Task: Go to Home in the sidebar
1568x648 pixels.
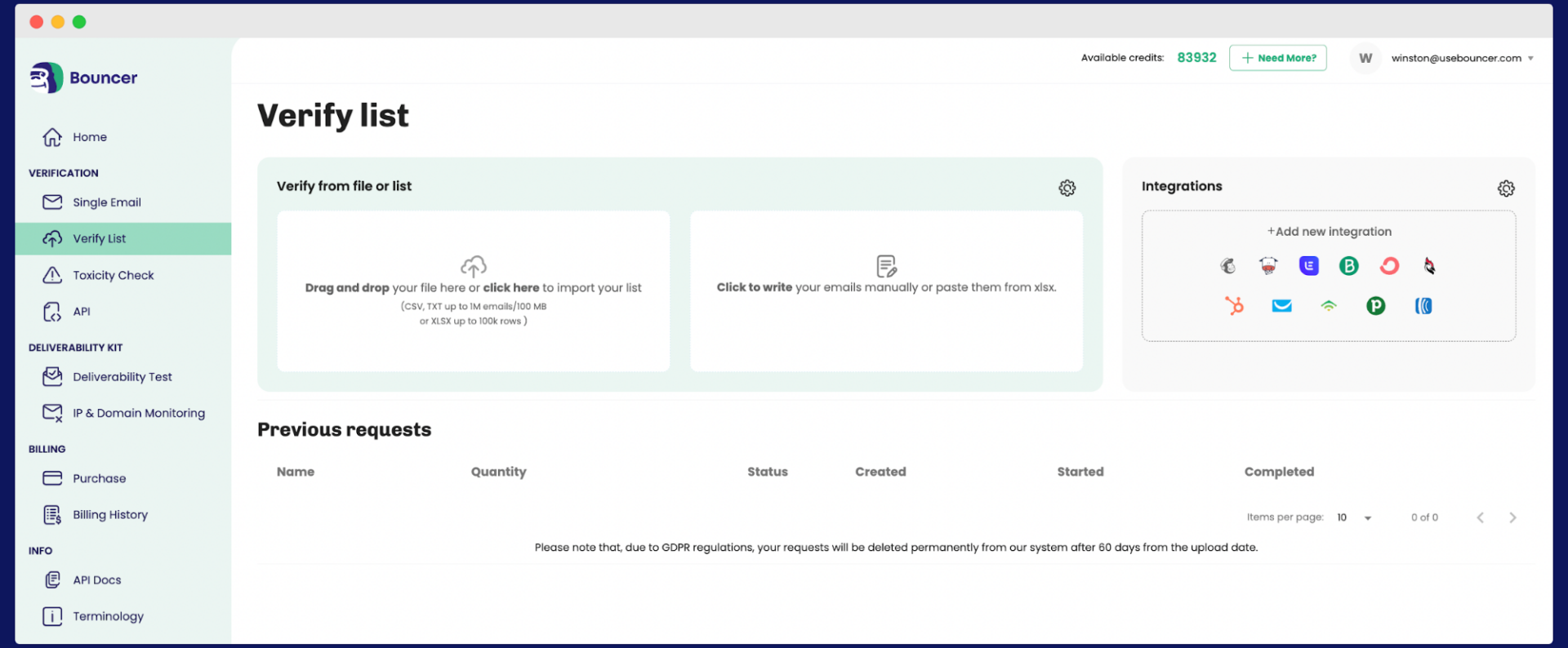Action: coord(74,137)
